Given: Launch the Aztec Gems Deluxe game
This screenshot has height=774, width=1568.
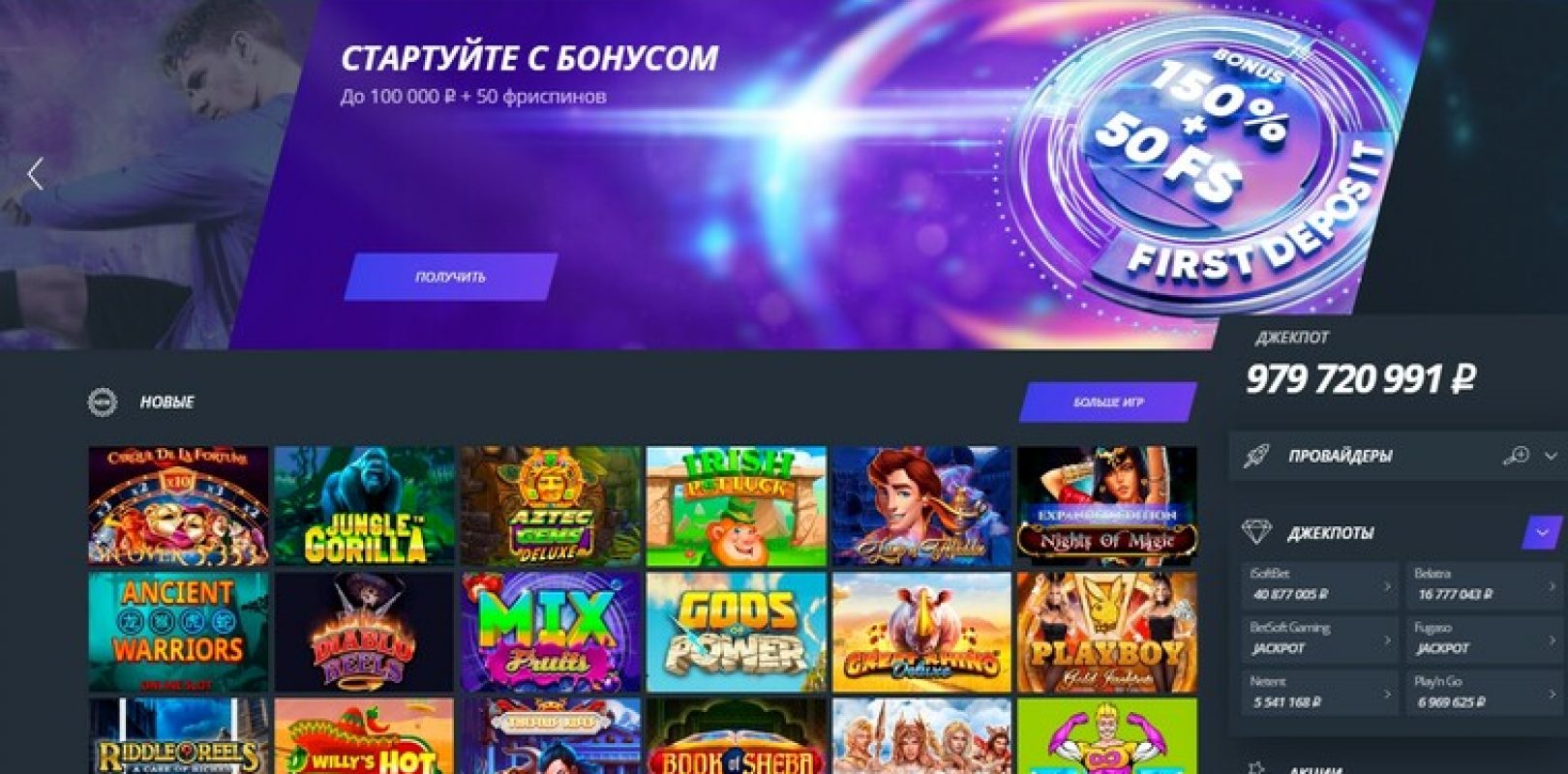Looking at the screenshot, I should [x=550, y=506].
